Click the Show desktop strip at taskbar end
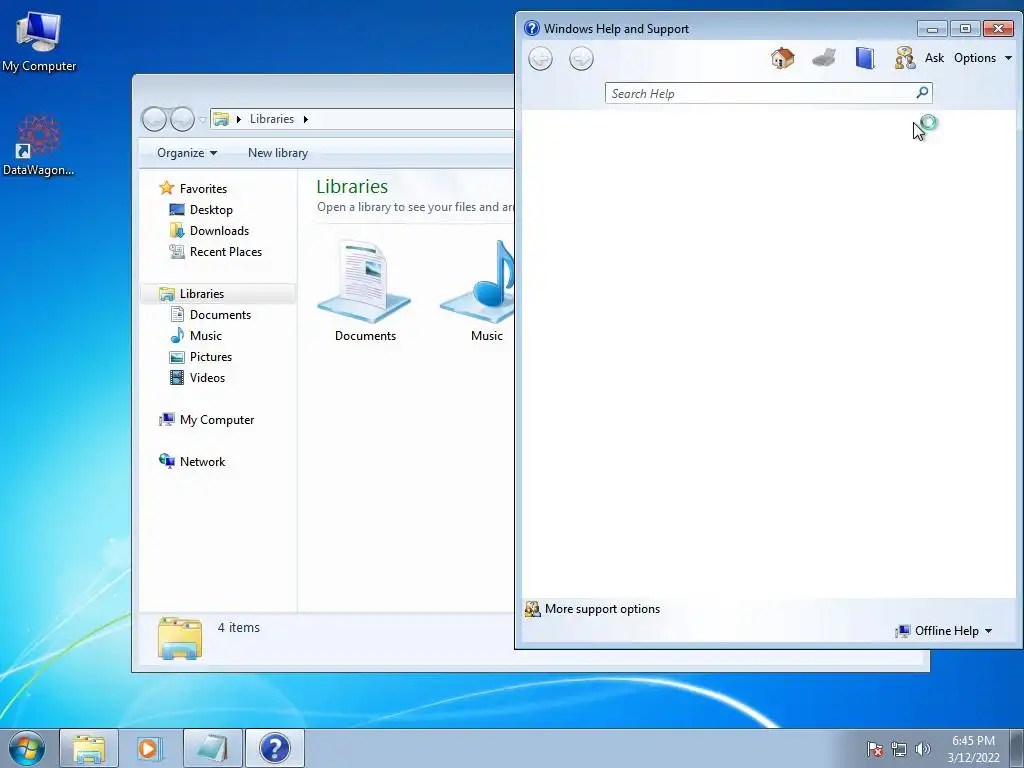This screenshot has width=1024, height=768. pos(1017,748)
